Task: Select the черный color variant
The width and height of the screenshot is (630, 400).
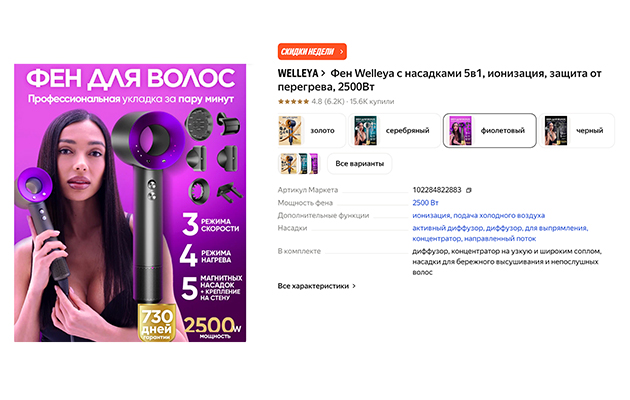Action: (577, 131)
